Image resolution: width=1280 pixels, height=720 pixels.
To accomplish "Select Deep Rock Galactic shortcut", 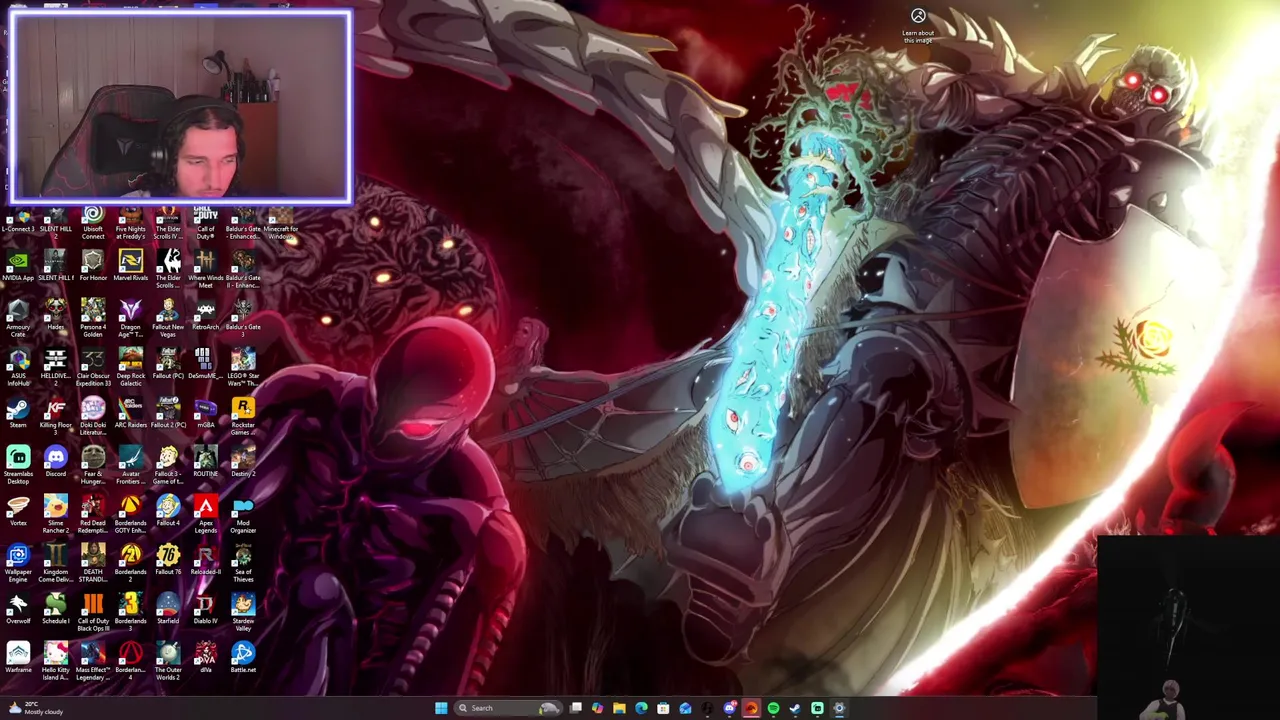I will pyautogui.click(x=130, y=367).
